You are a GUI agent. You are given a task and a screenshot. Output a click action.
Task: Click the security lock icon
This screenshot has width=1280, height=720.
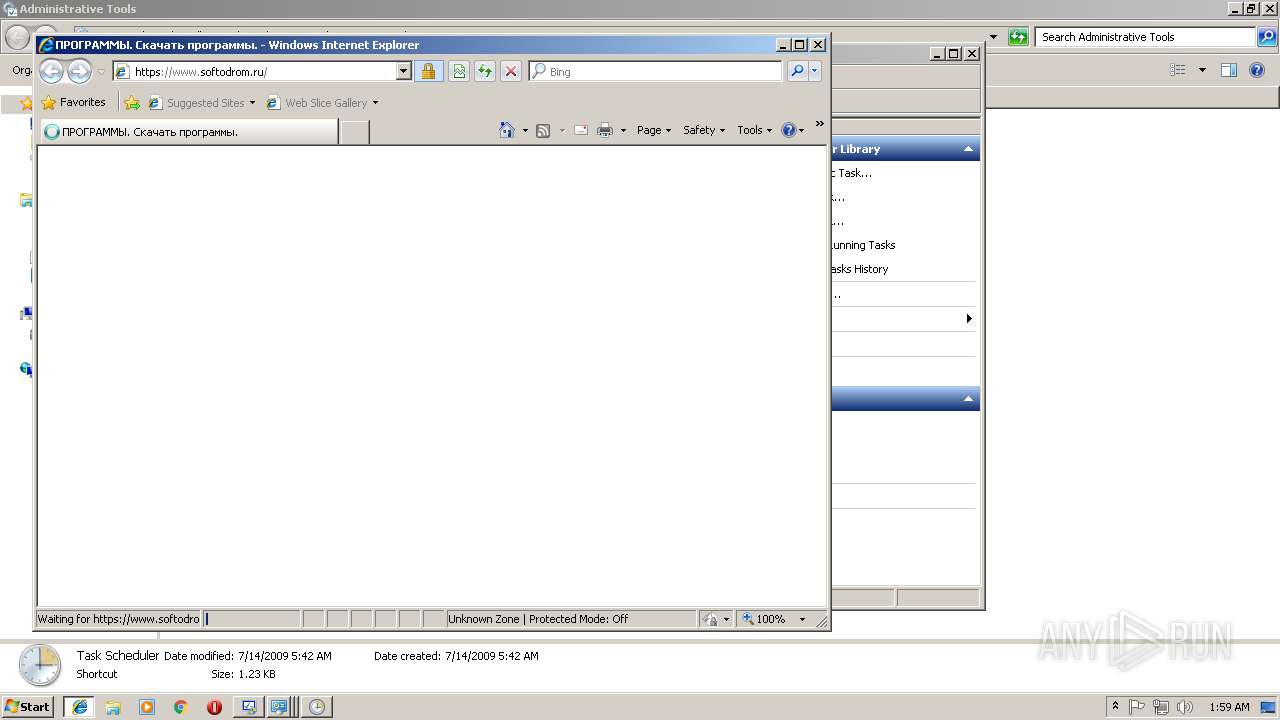pyautogui.click(x=428, y=71)
